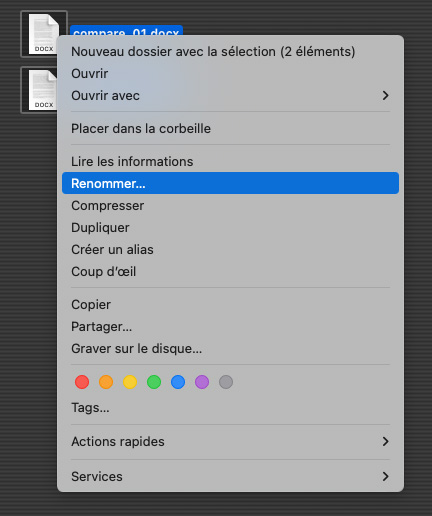Image resolution: width=432 pixels, height=516 pixels.
Task: Expand the Services submenu
Action: pyautogui.click(x=230, y=477)
